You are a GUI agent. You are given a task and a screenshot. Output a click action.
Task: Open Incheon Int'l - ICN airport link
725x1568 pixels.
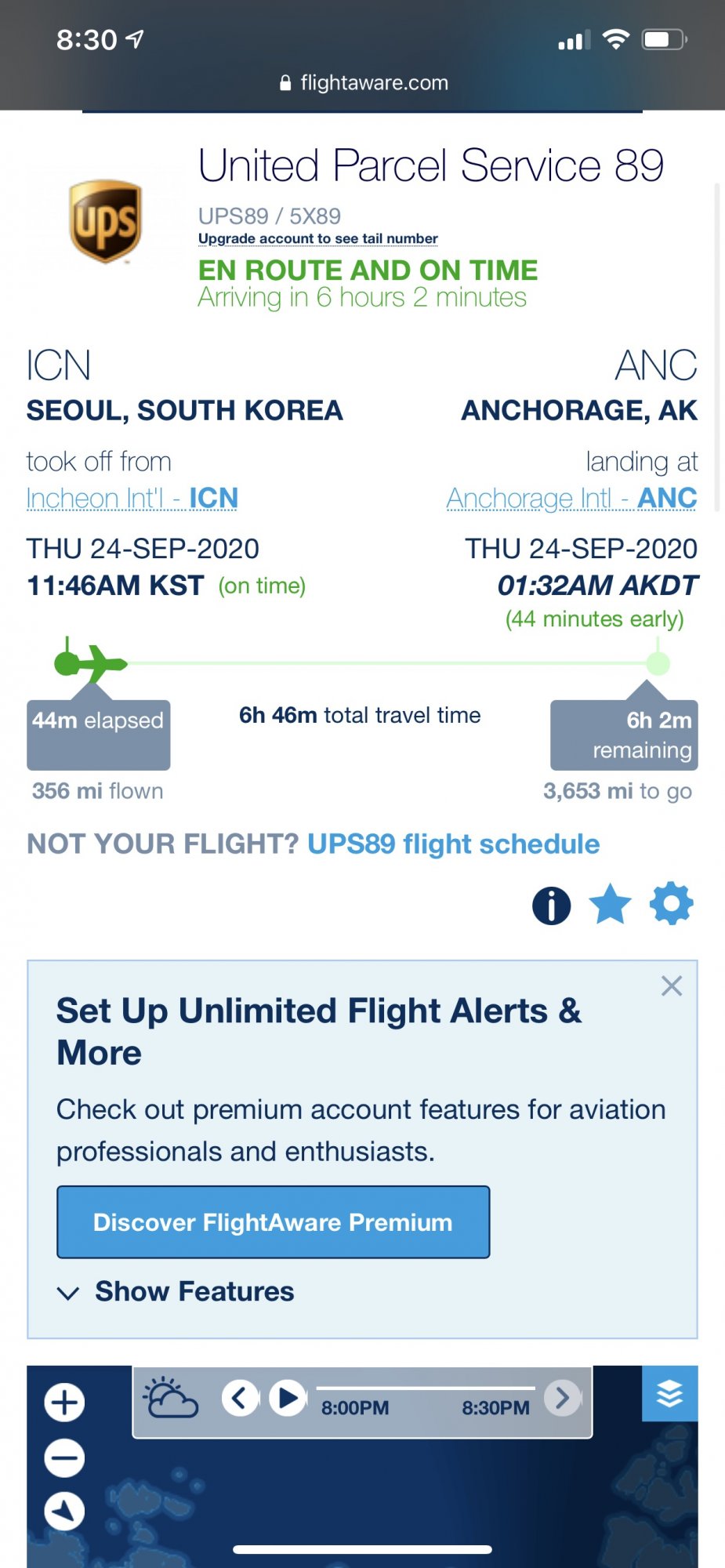[x=132, y=499]
